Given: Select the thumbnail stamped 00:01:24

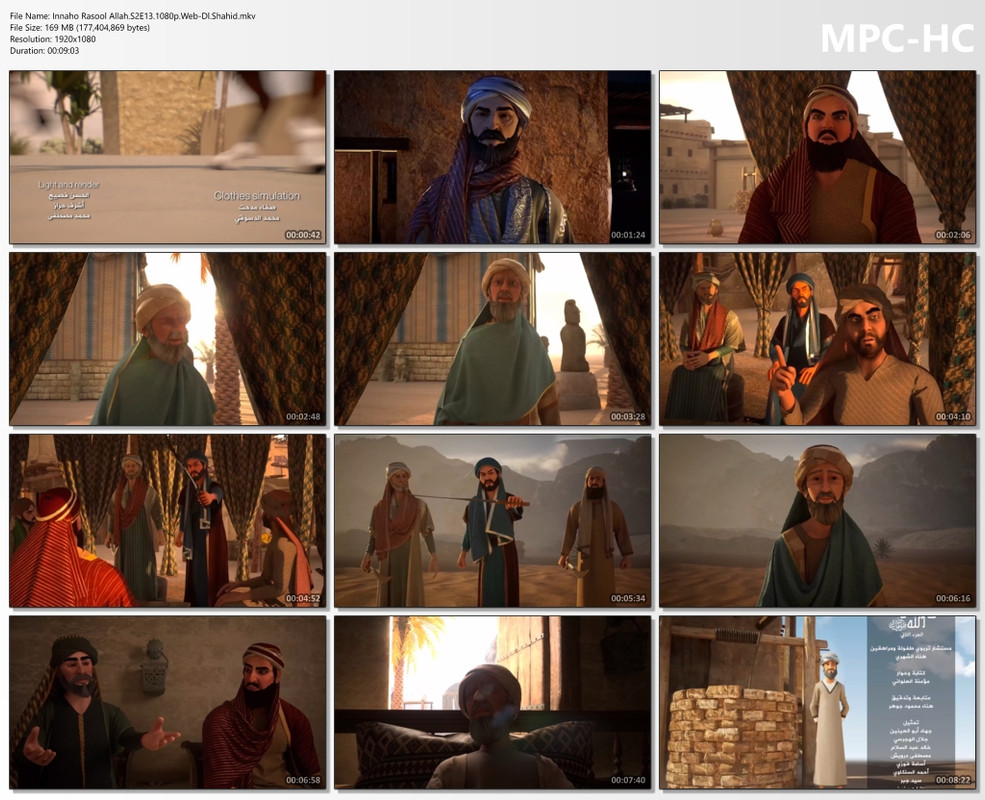Looking at the screenshot, I should pos(492,157).
